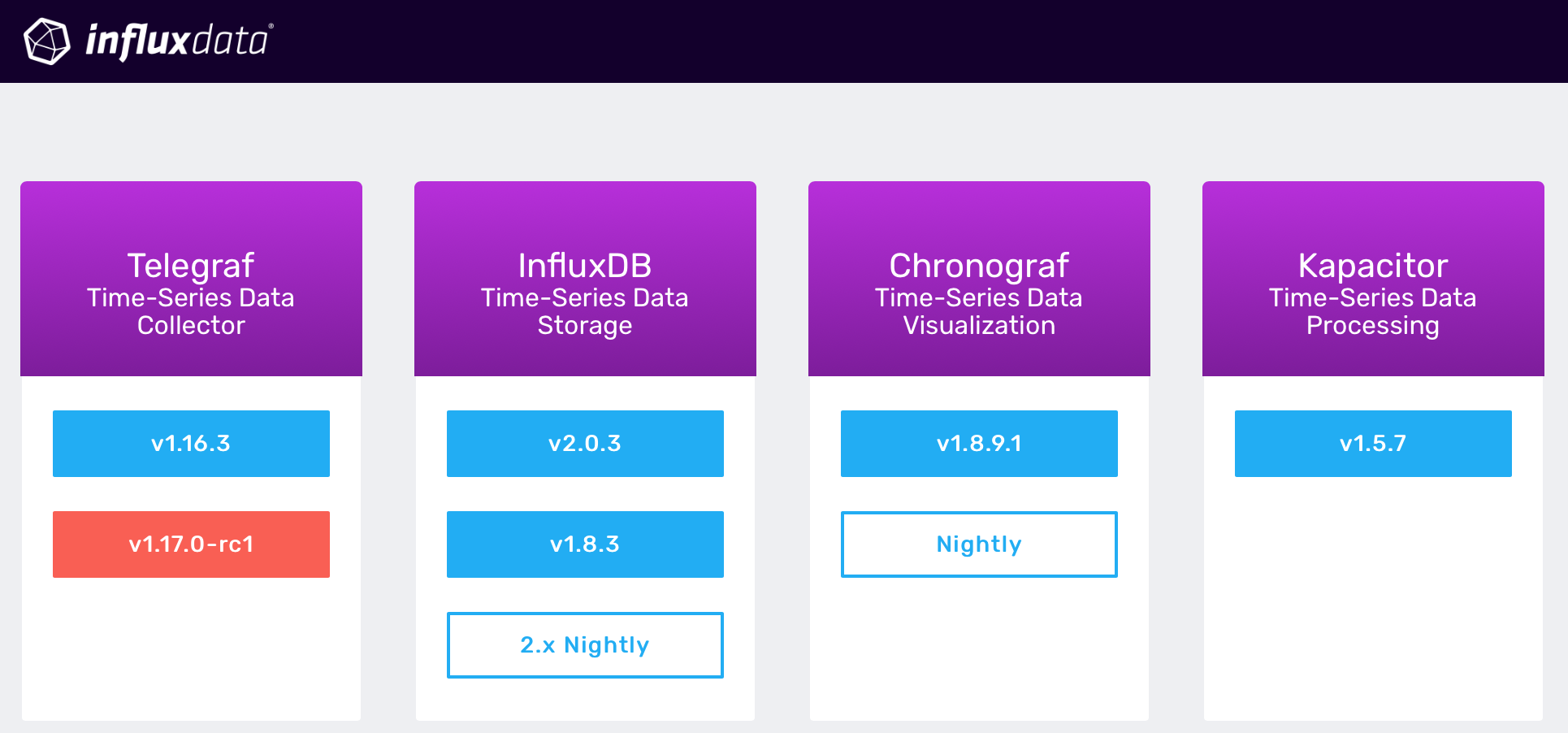Click the InfluxData polyhedron logo icon
The width and height of the screenshot is (1568, 733).
click(x=47, y=41)
